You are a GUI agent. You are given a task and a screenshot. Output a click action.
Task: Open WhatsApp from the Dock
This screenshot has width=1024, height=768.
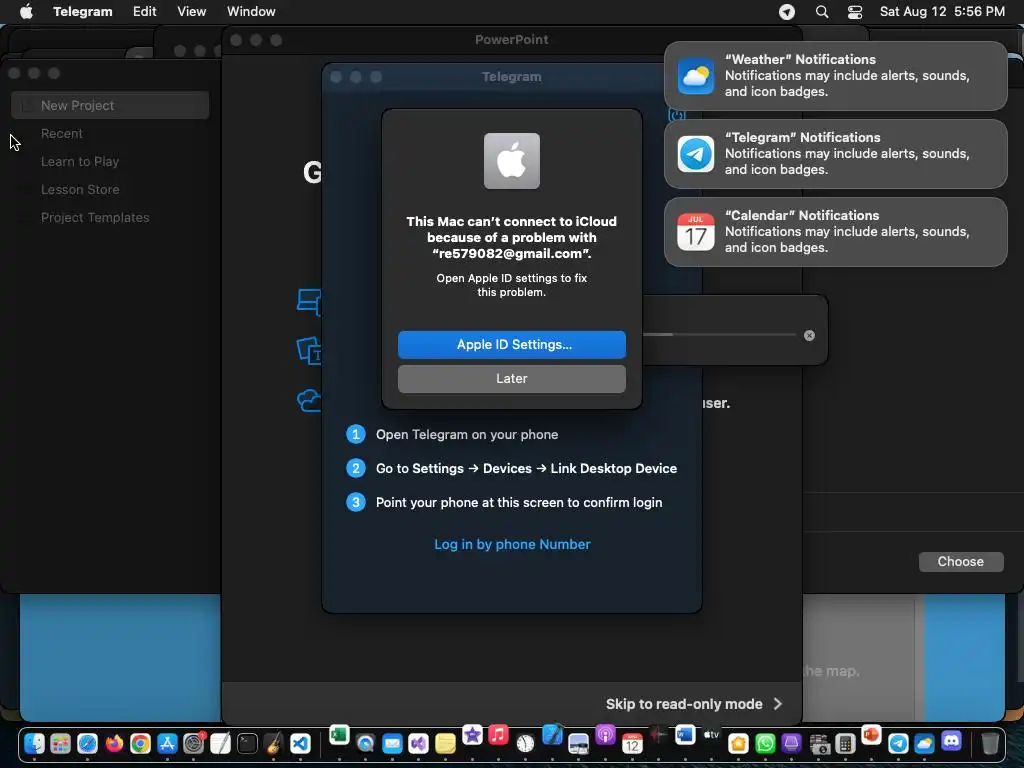765,743
